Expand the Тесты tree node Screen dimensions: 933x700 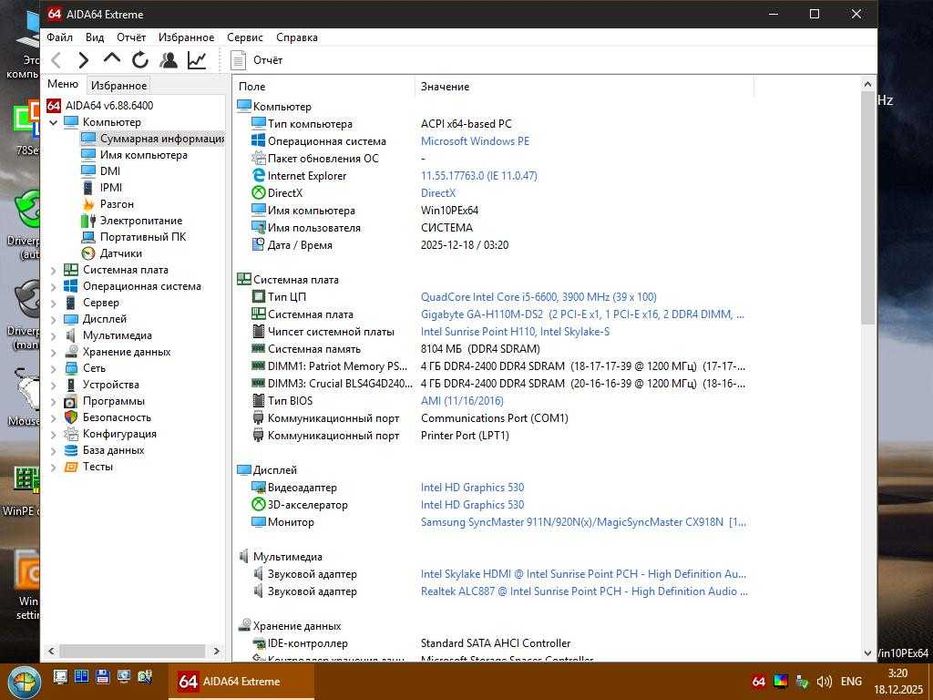pos(54,467)
